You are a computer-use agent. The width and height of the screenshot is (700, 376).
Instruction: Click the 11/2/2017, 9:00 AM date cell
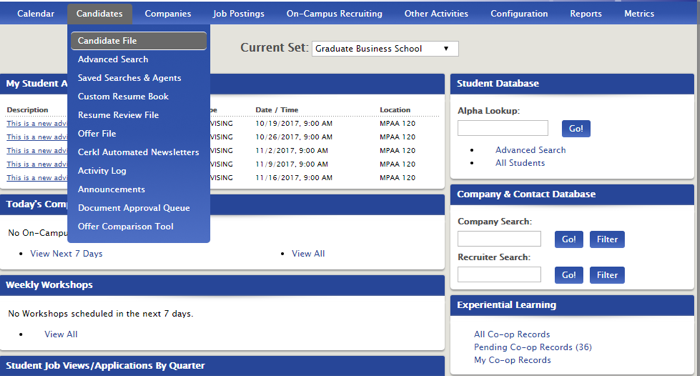[x=292, y=151]
